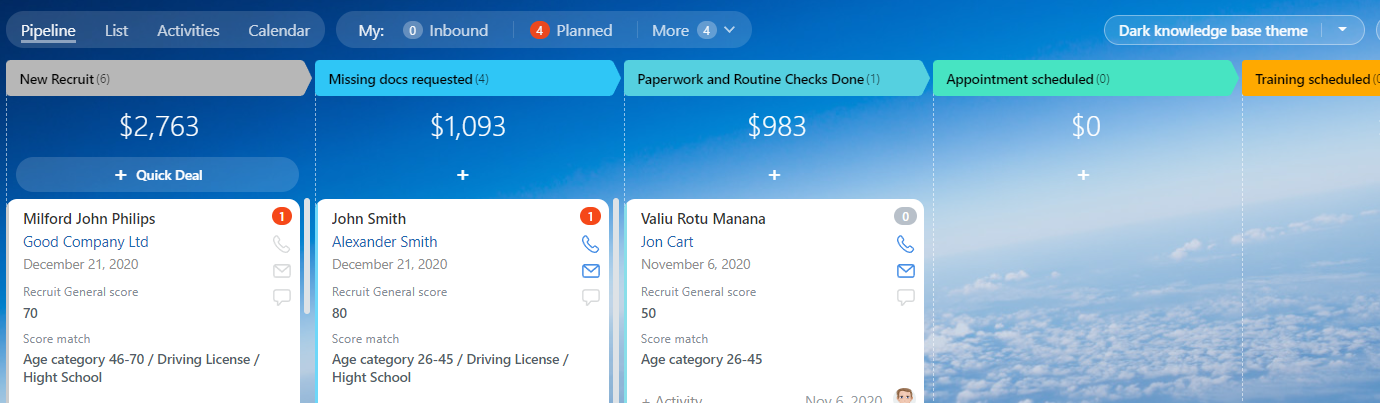This screenshot has height=403, width=1380.
Task: Add deal in Missing docs requested column
Action: pyautogui.click(x=463, y=175)
